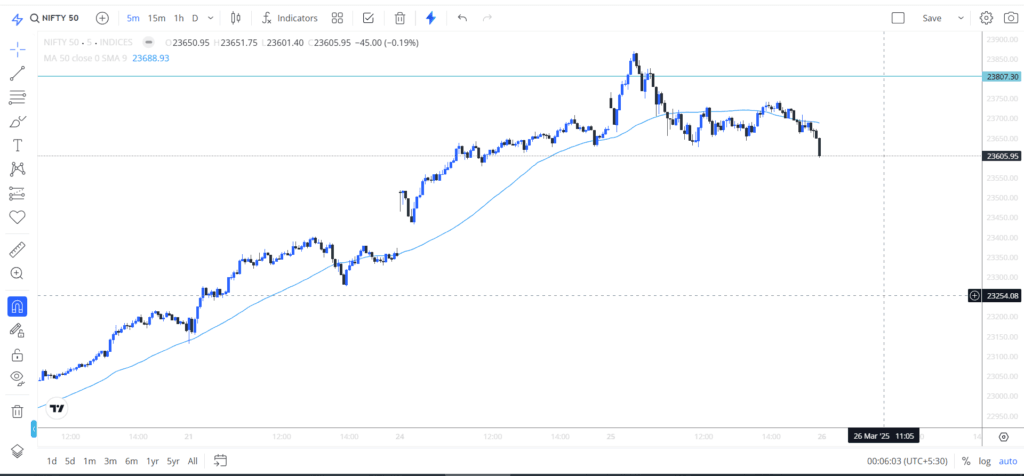1024x476 pixels.
Task: Click the checkmark box toolbar icon
Action: [368, 18]
